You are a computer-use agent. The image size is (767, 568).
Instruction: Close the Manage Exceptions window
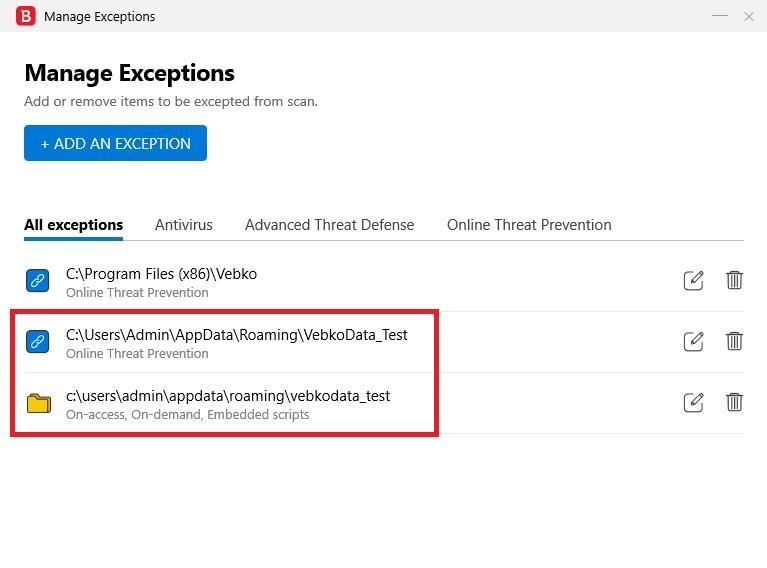point(748,16)
